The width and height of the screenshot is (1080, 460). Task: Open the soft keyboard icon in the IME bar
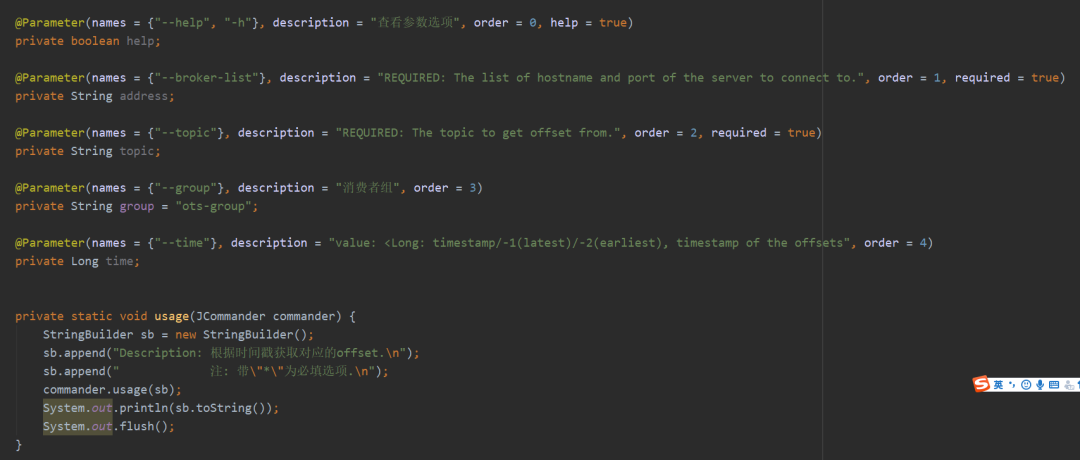click(x=1054, y=385)
